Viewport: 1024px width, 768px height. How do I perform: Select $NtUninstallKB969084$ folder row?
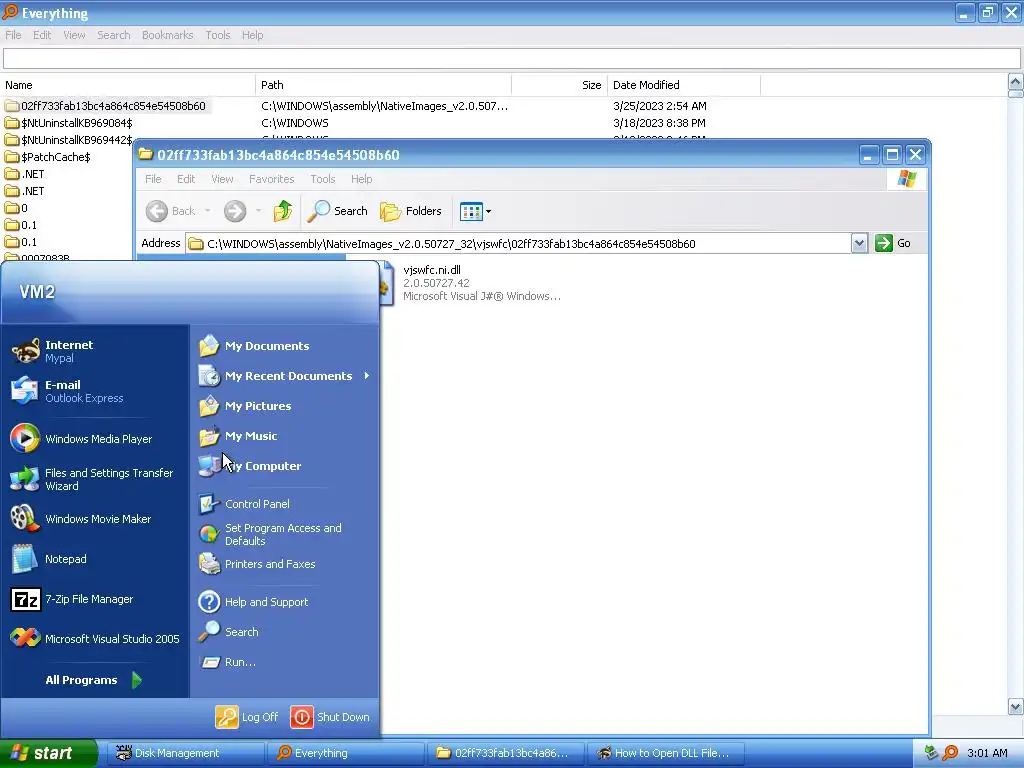pyautogui.click(x=76, y=123)
